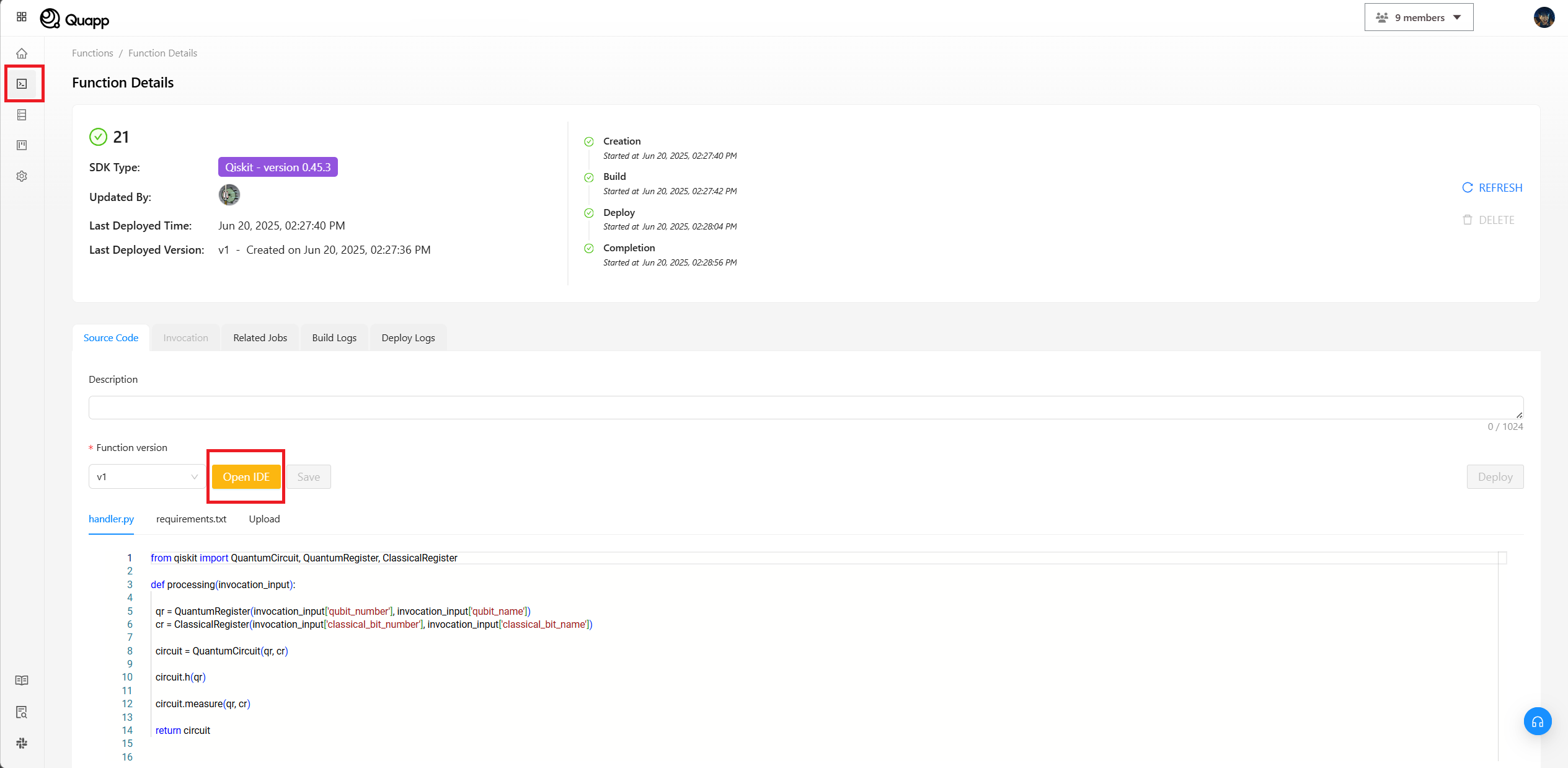Open the function version v1 dropdown
The image size is (1568, 768).
click(x=147, y=476)
